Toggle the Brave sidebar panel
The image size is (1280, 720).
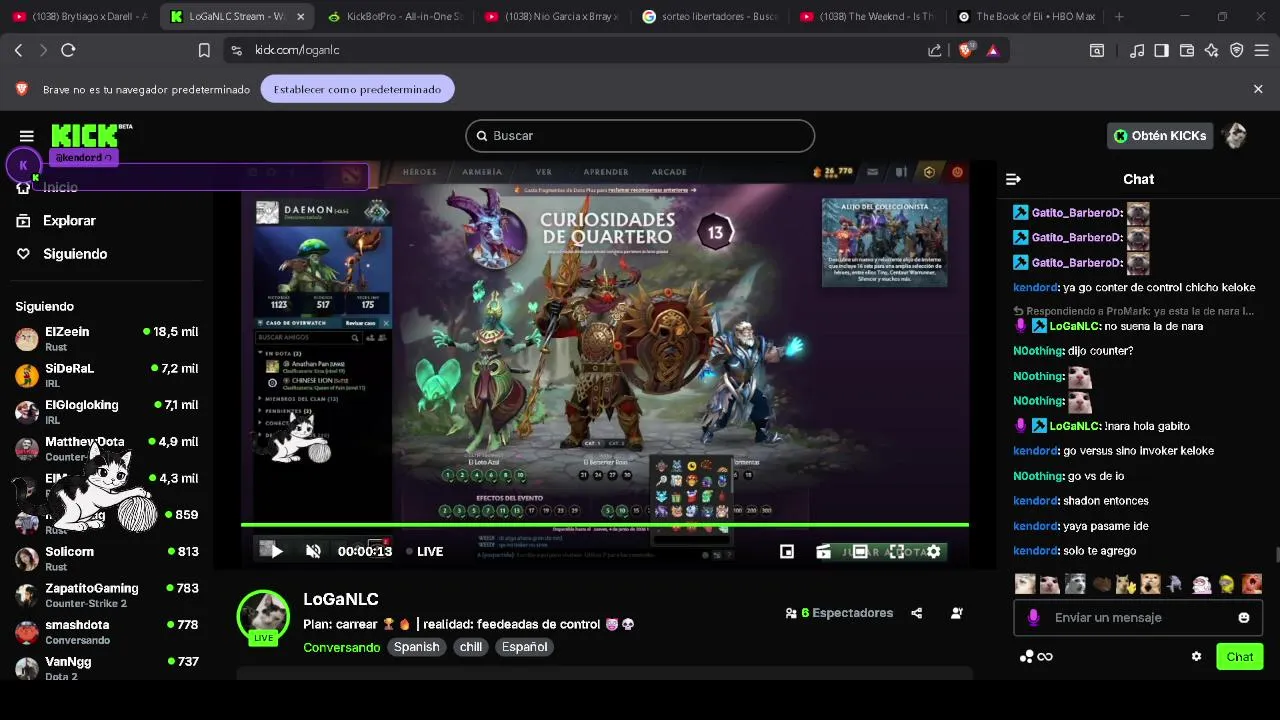1161,50
